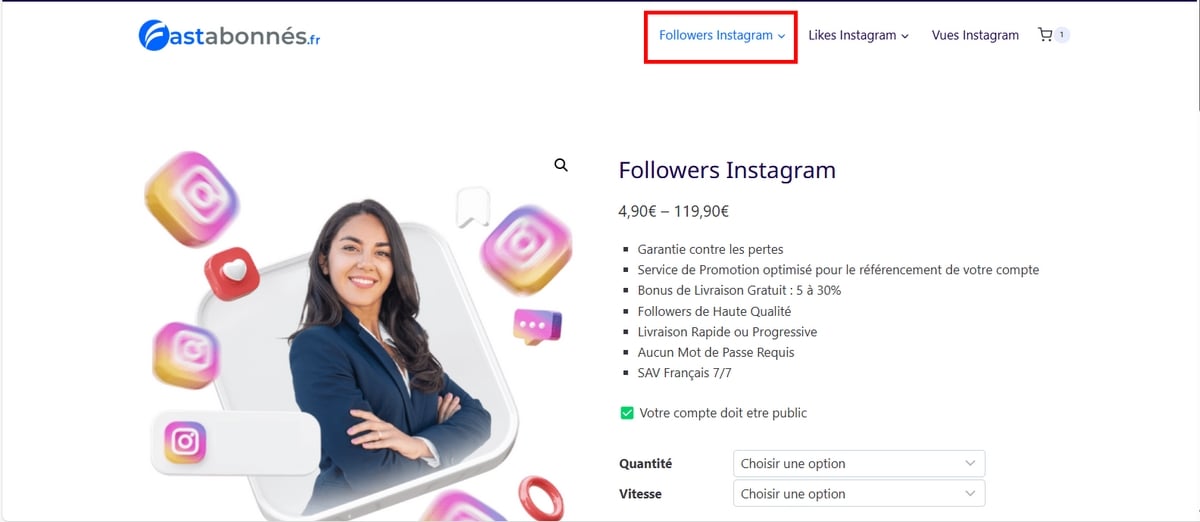
Task: Expand the Likes Instagram menu chevron
Action: (905, 36)
